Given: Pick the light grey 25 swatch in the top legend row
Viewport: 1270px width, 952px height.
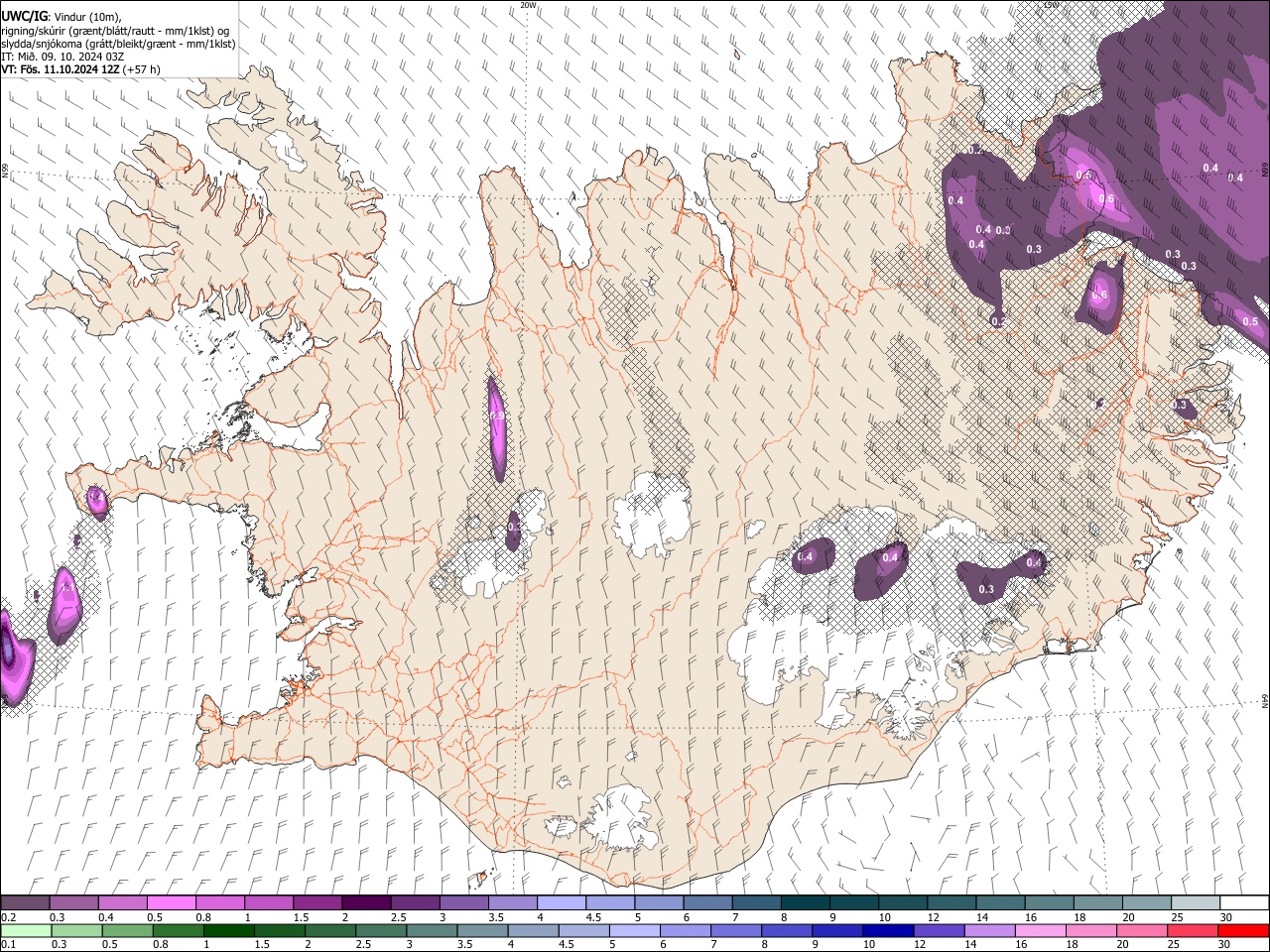Looking at the screenshot, I should tap(1195, 903).
